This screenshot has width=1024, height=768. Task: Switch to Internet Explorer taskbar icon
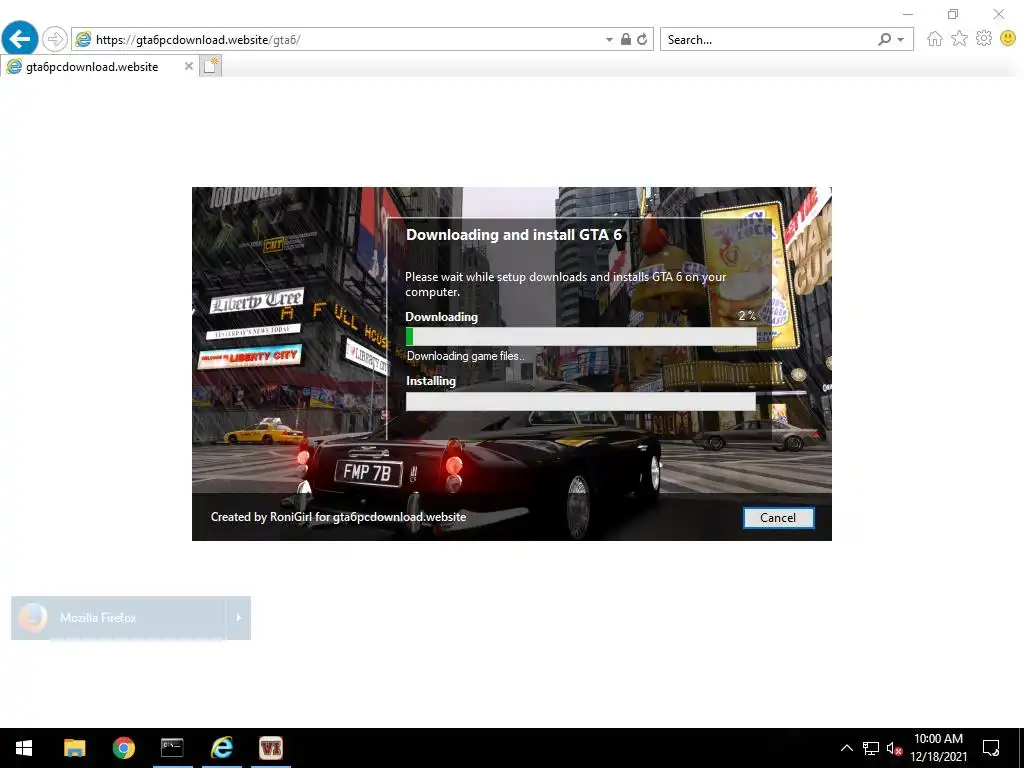coord(221,748)
